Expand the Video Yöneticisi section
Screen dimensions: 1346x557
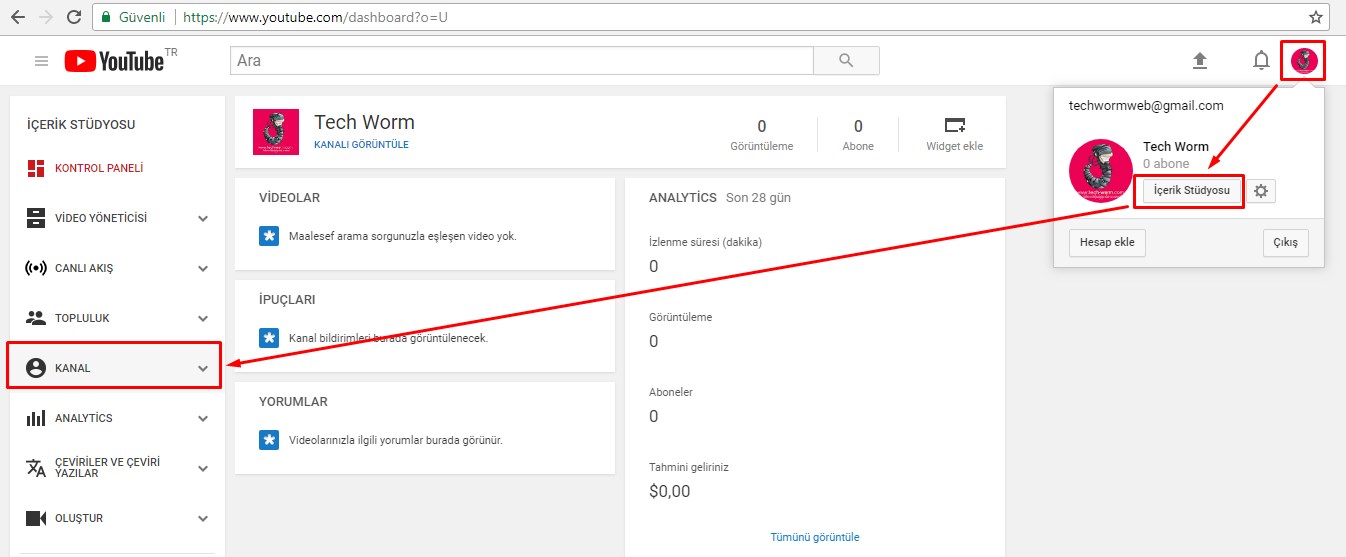pyautogui.click(x=203, y=218)
